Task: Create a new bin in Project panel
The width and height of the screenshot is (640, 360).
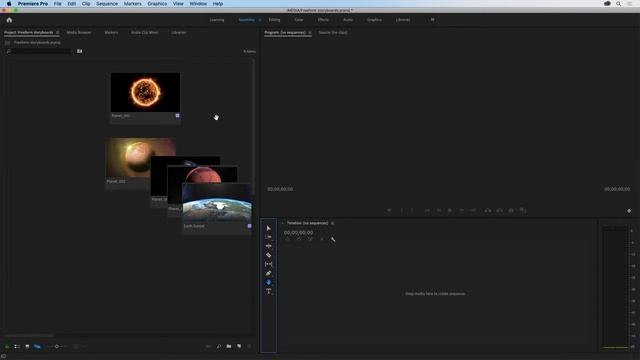Action: click(229, 346)
